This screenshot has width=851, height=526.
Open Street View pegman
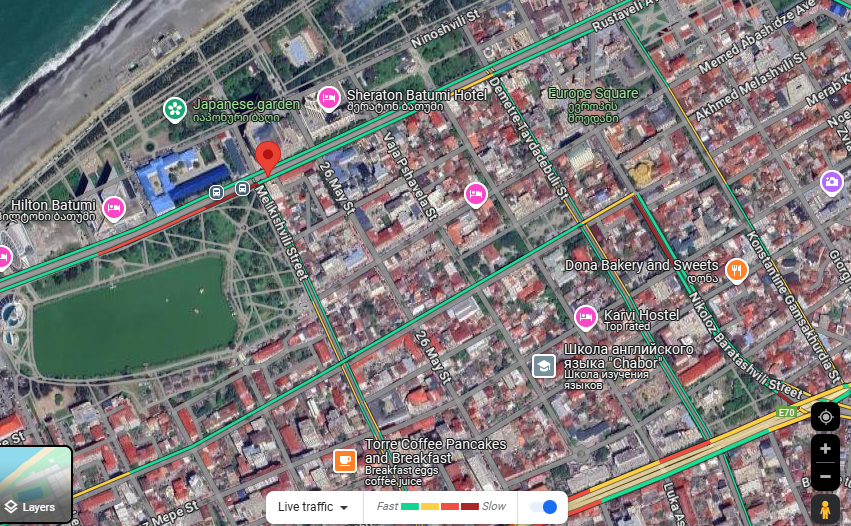pyautogui.click(x=825, y=510)
